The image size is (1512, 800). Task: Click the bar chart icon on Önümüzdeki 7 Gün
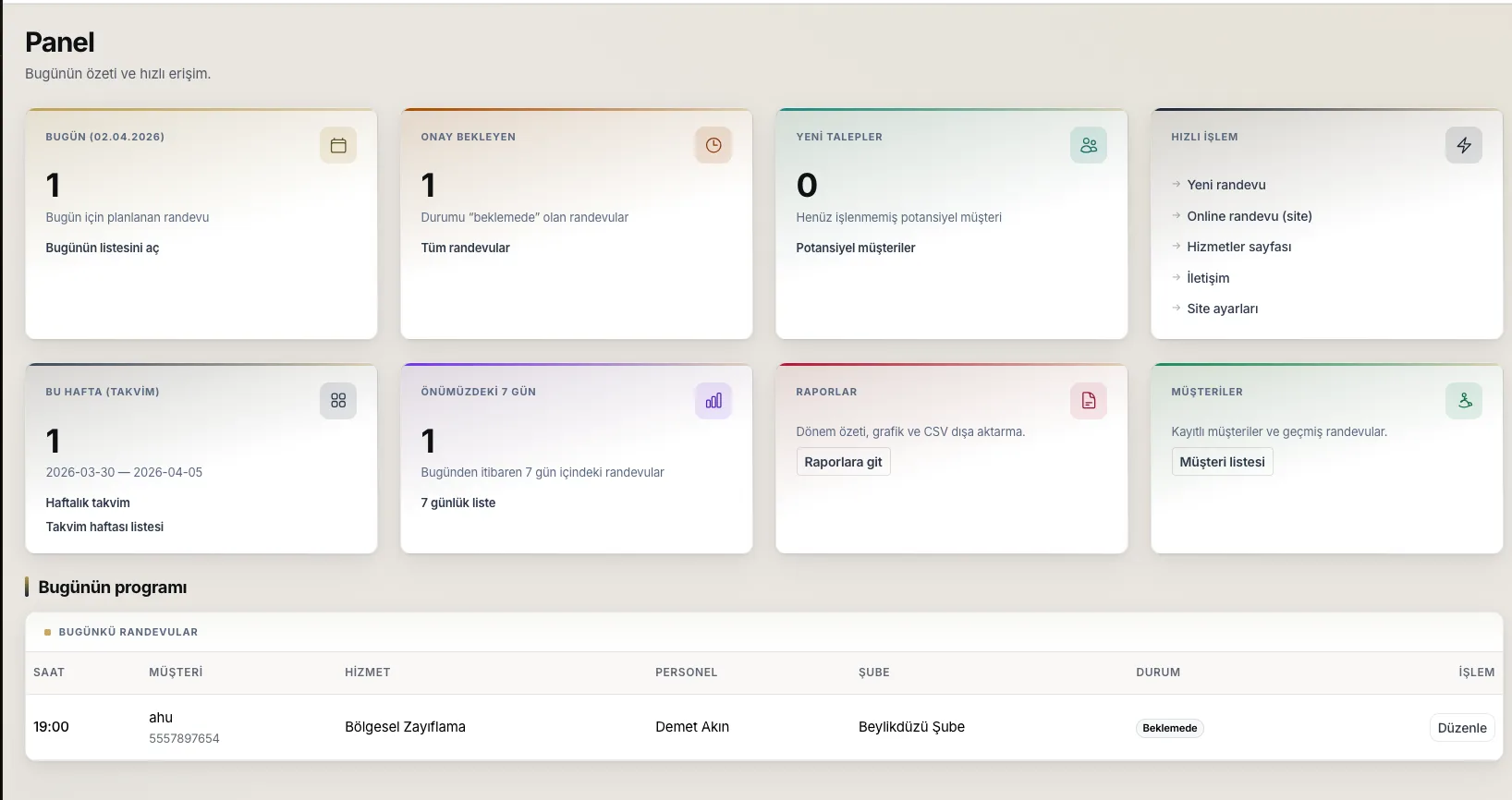(x=713, y=401)
